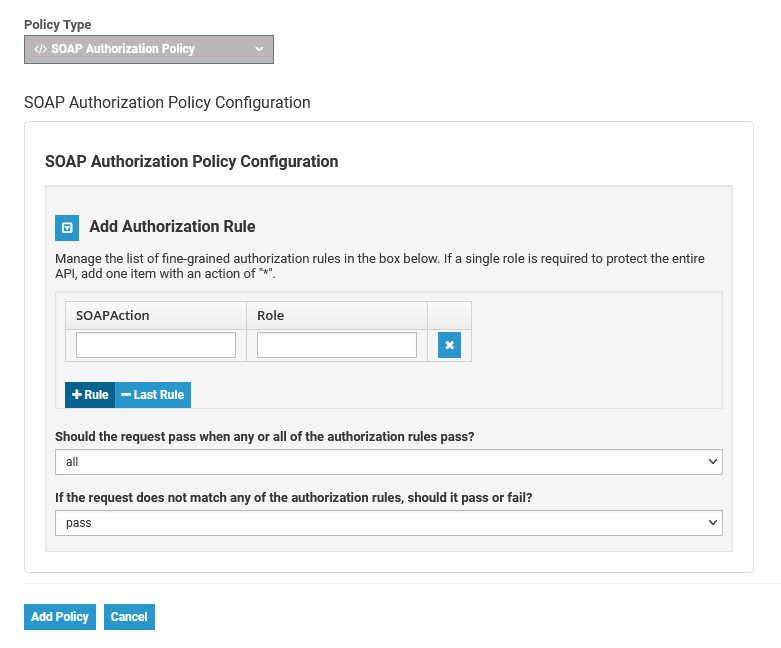Select the SOAP Authorization Policy type text

[x=123, y=49]
